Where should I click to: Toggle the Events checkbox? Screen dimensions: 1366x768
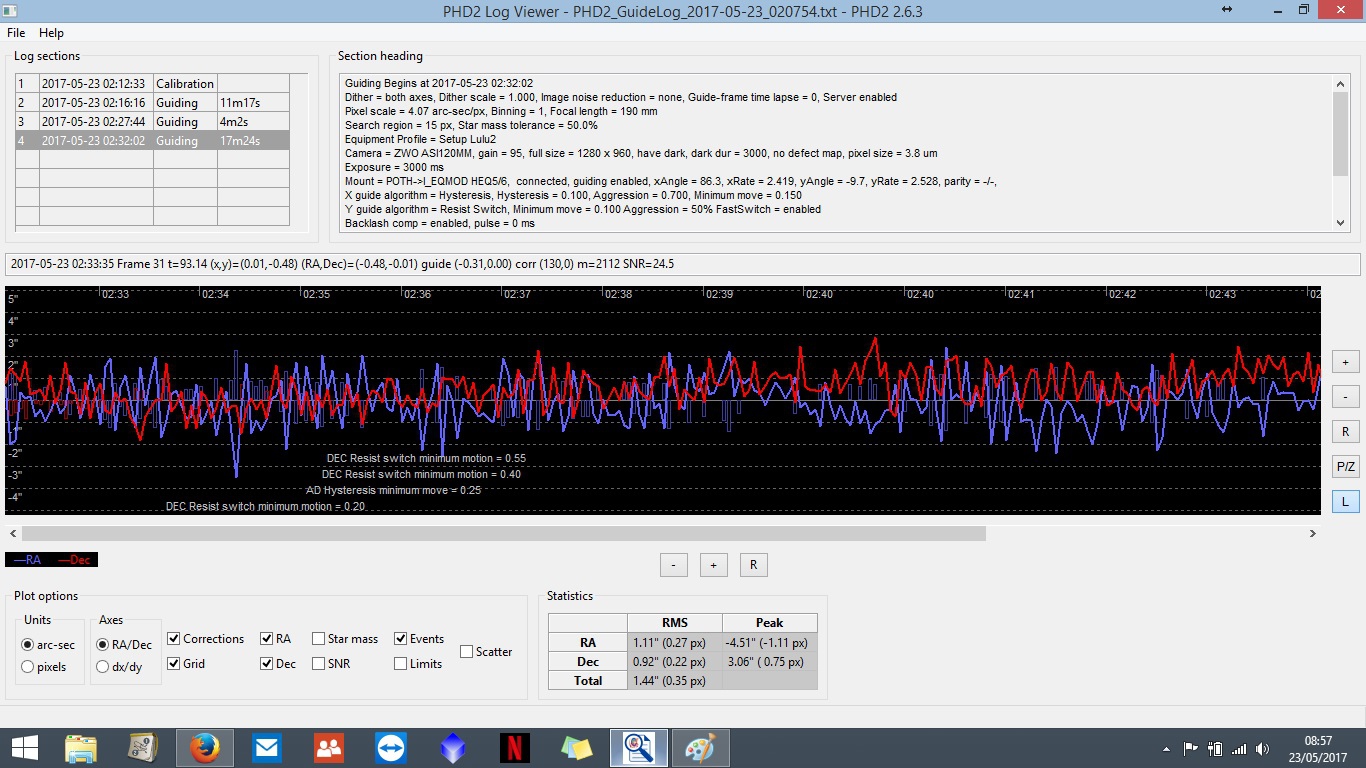pos(401,639)
